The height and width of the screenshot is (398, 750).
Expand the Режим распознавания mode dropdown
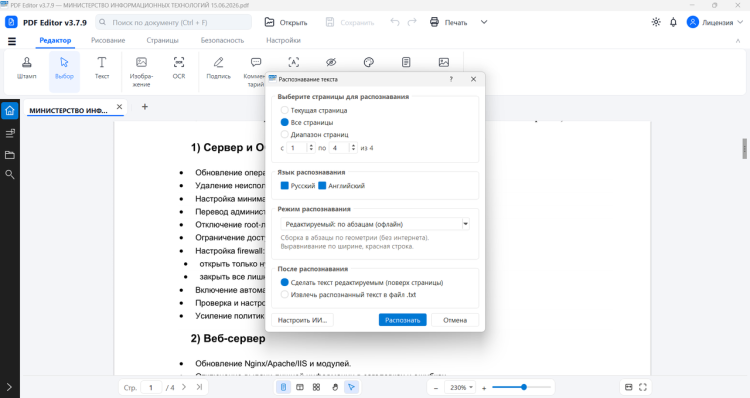point(375,224)
